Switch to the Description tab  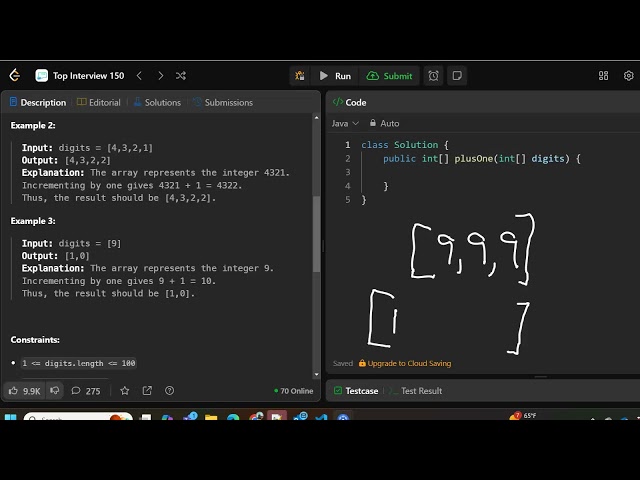(x=38, y=102)
